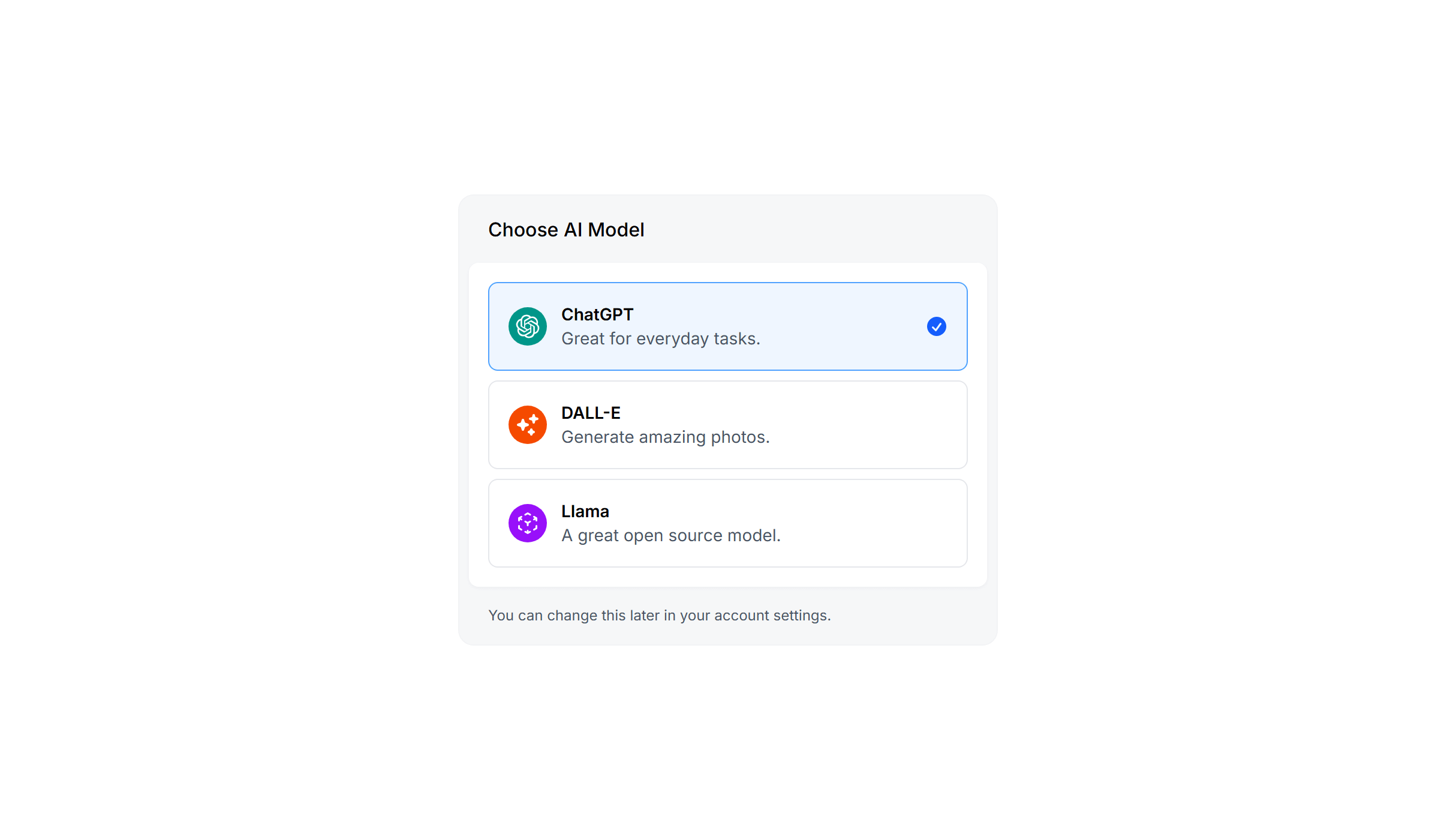1456x840 pixels.
Task: Click the blue selected checkmark badge
Action: [x=936, y=326]
